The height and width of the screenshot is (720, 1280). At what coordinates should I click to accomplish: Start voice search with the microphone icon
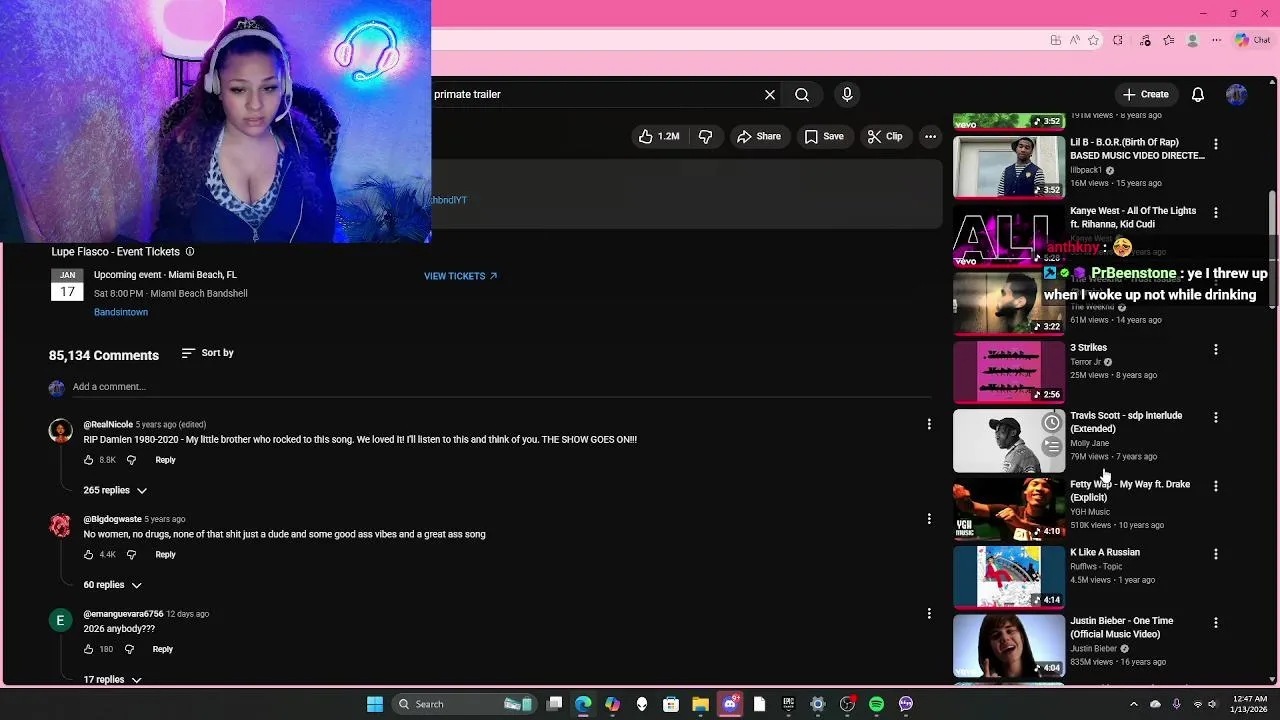point(847,94)
